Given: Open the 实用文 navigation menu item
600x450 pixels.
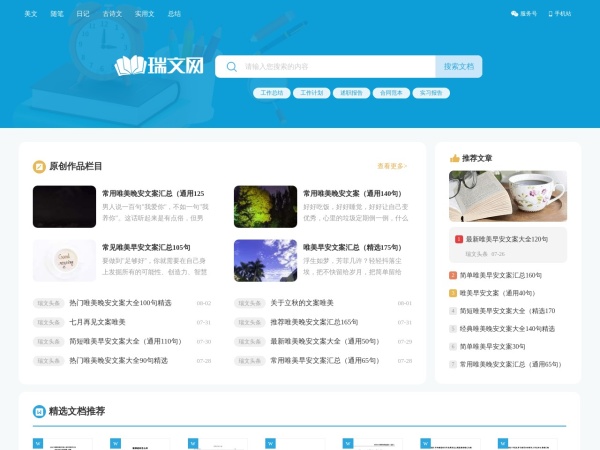Looking at the screenshot, I should 144,14.
